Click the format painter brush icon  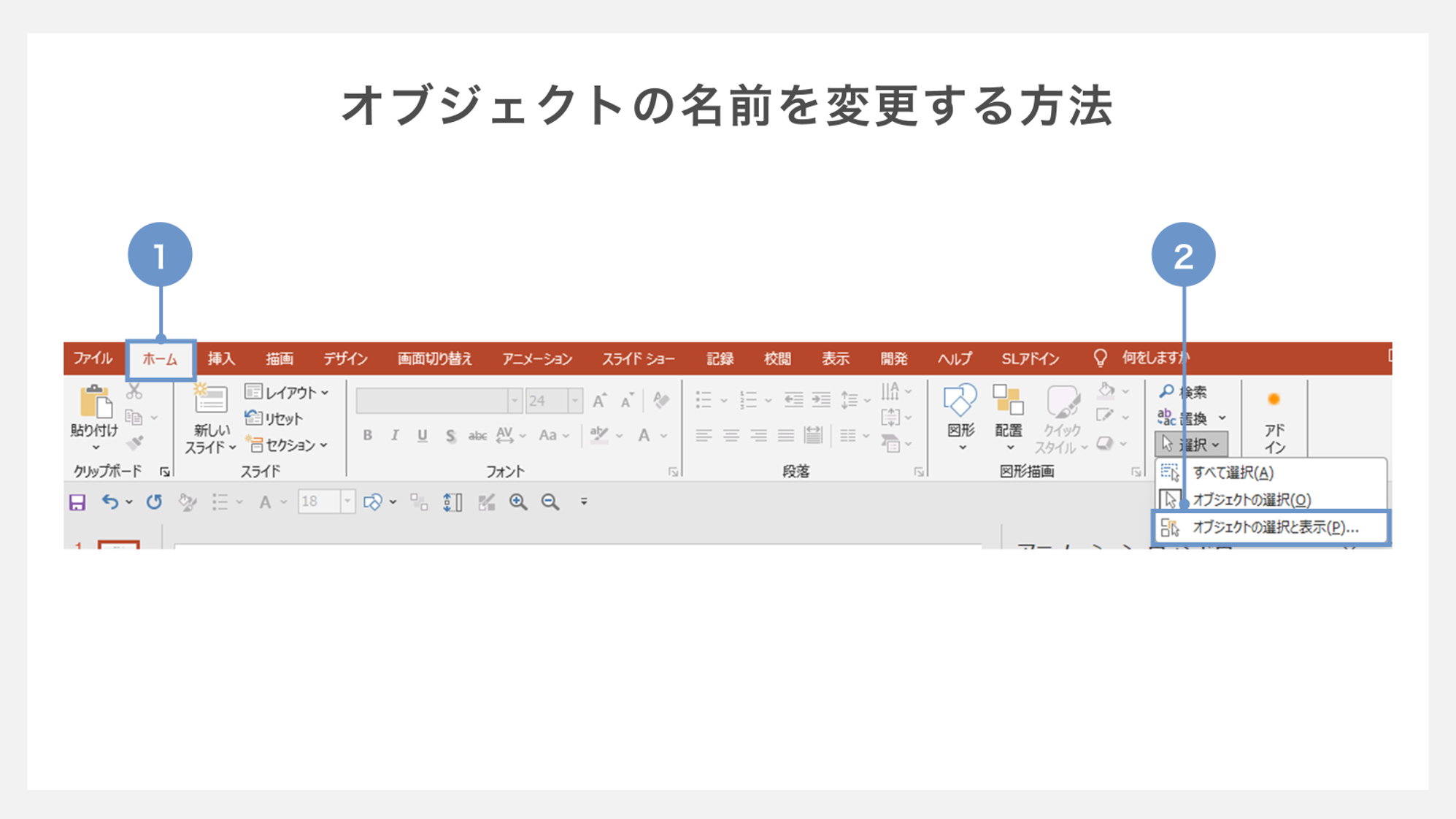135,442
